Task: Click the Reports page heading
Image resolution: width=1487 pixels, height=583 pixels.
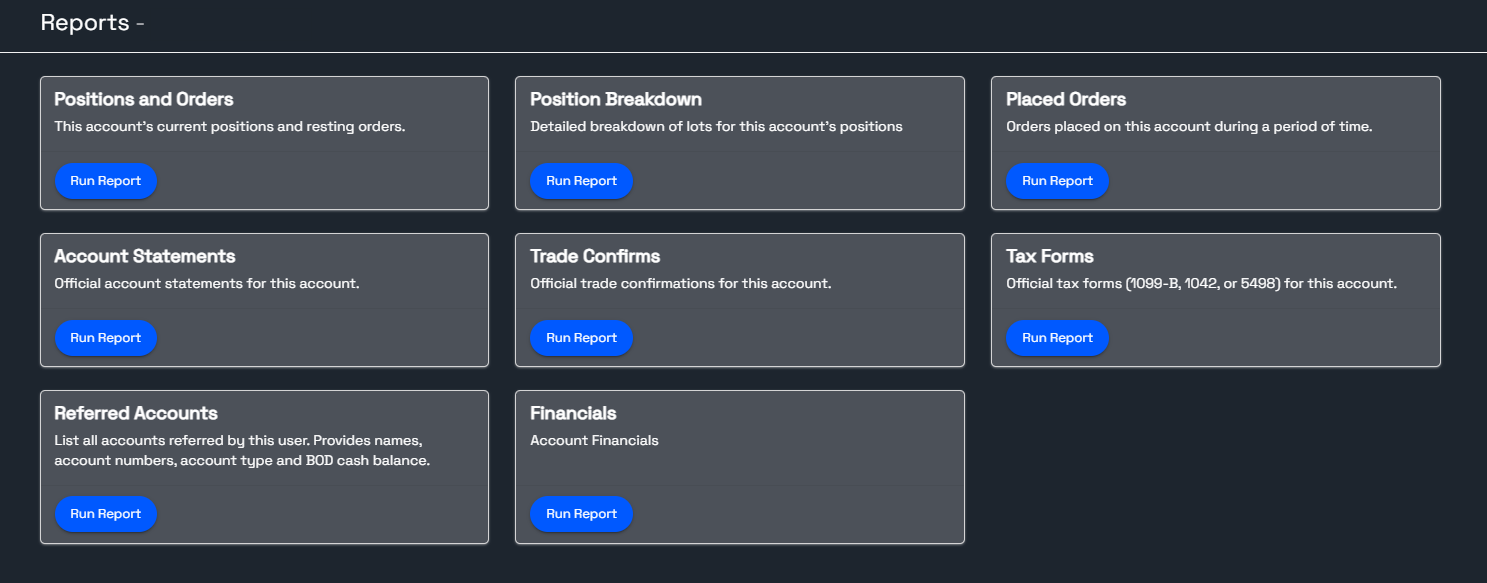Action: pos(85,22)
